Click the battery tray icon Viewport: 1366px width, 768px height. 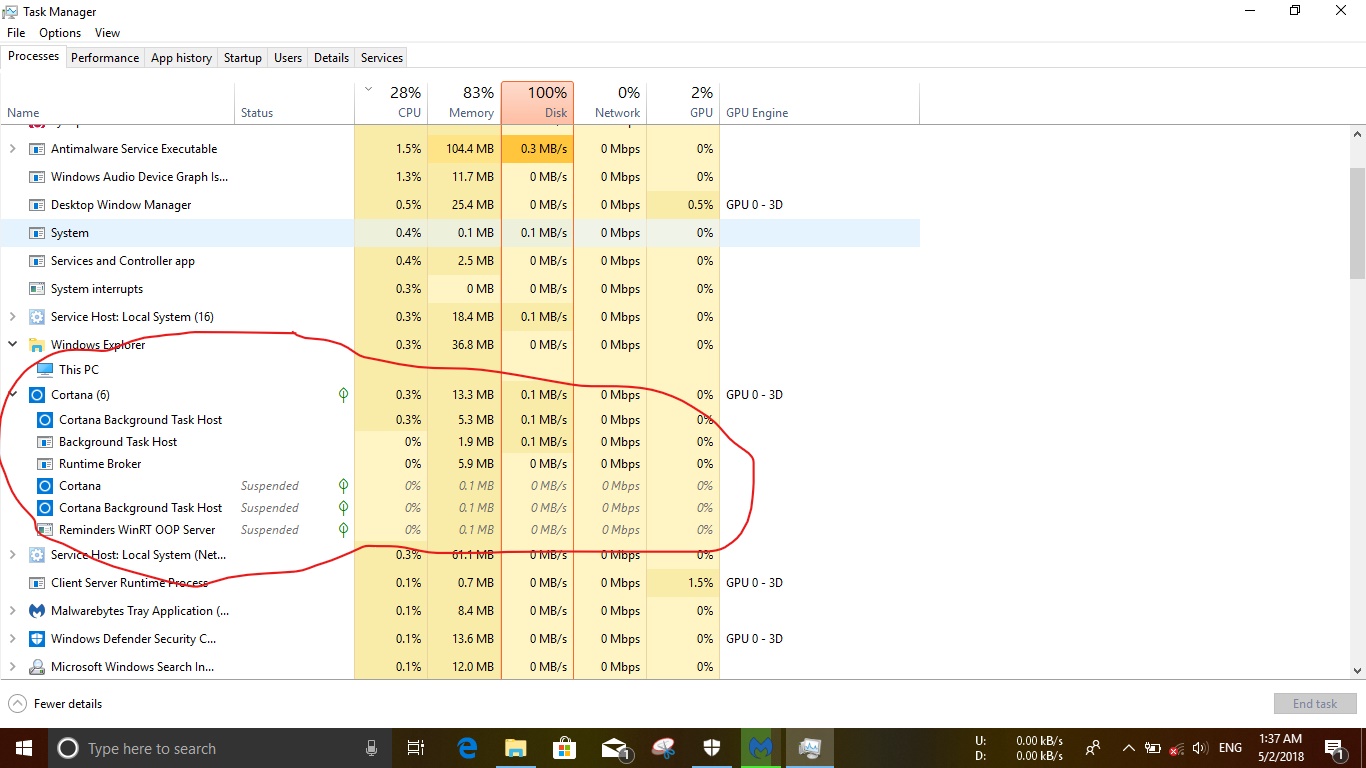1152,748
